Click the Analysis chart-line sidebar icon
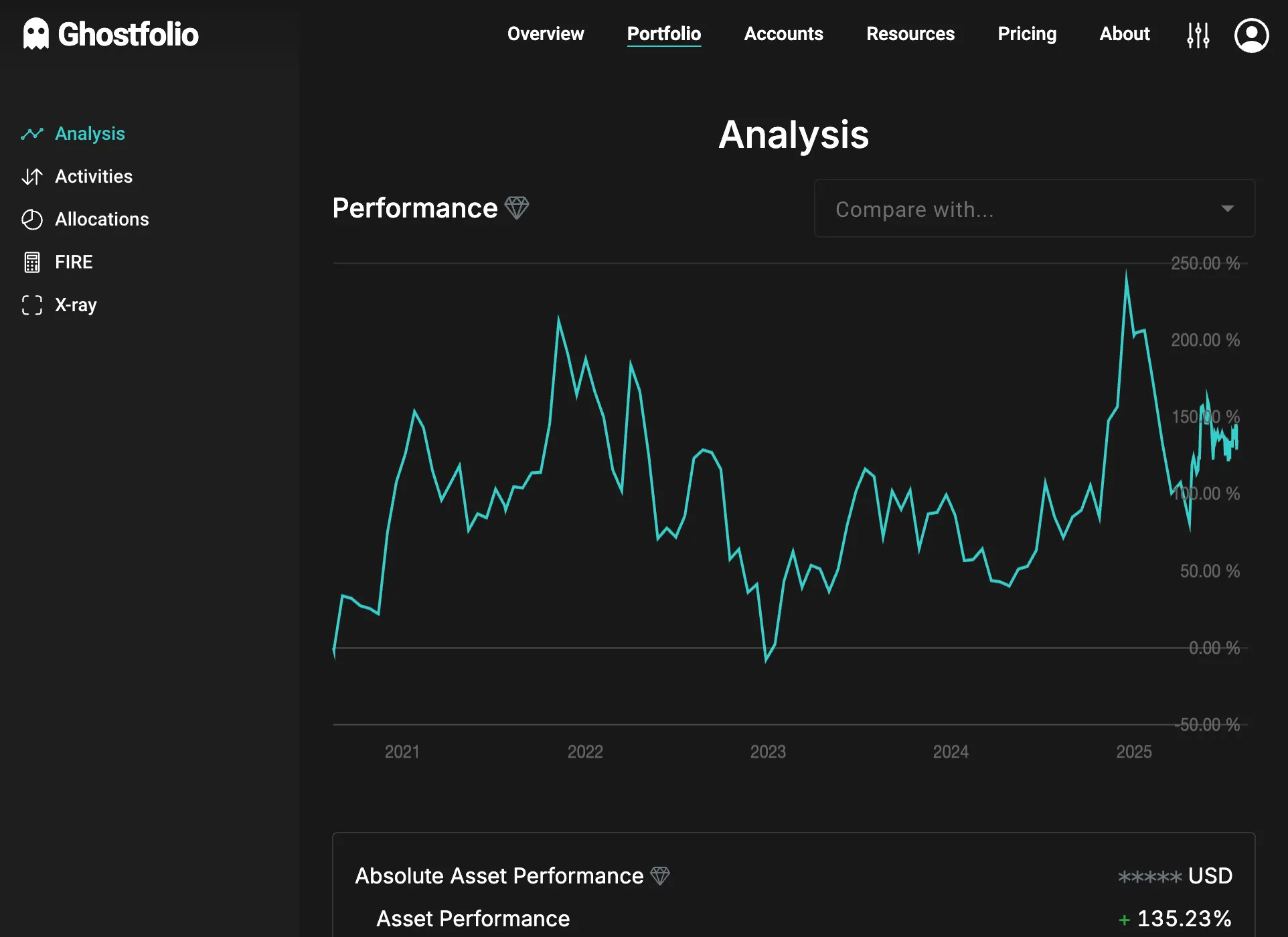This screenshot has height=937, width=1288. point(32,134)
